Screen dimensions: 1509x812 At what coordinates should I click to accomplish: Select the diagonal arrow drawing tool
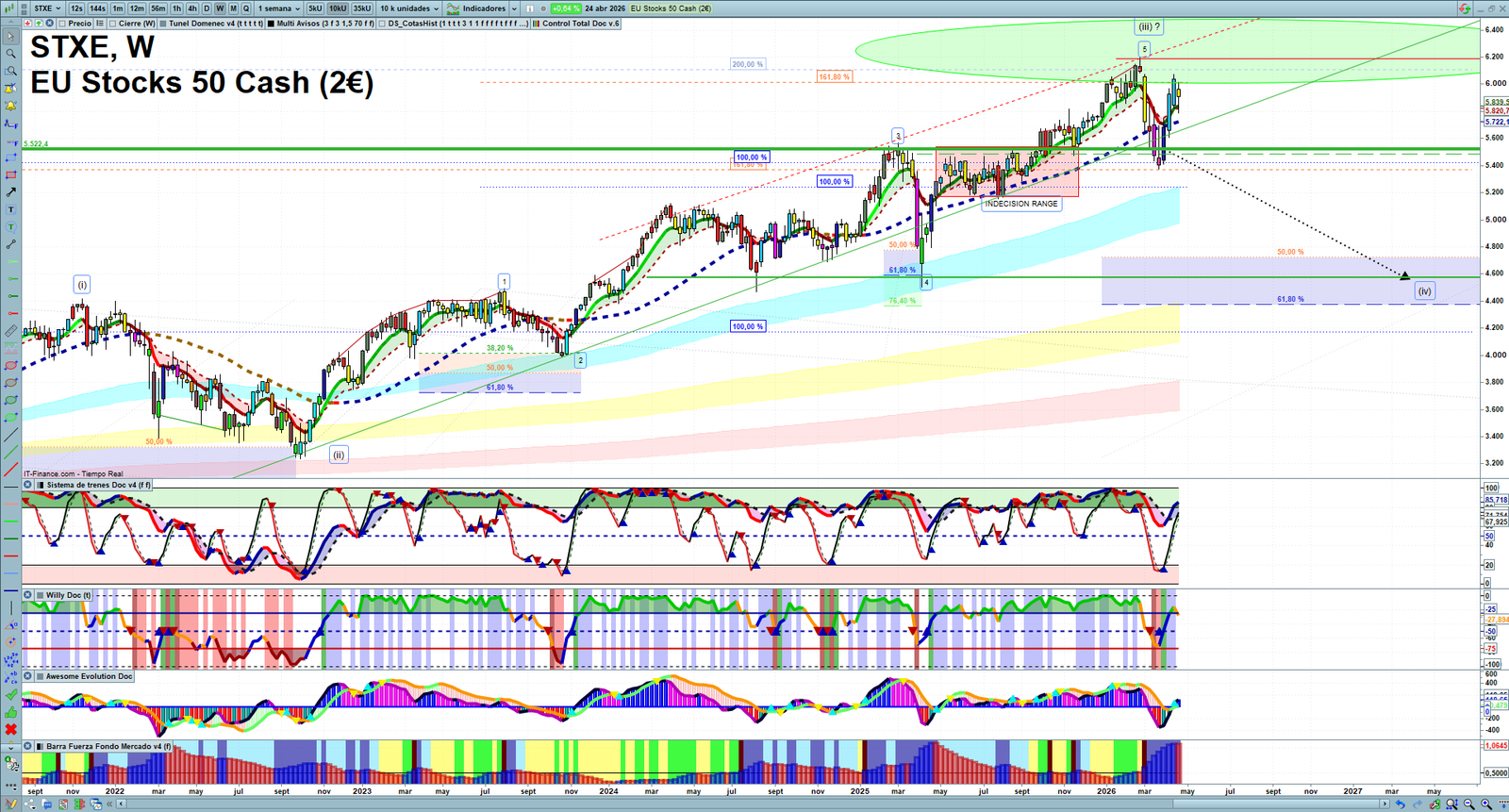click(10, 192)
